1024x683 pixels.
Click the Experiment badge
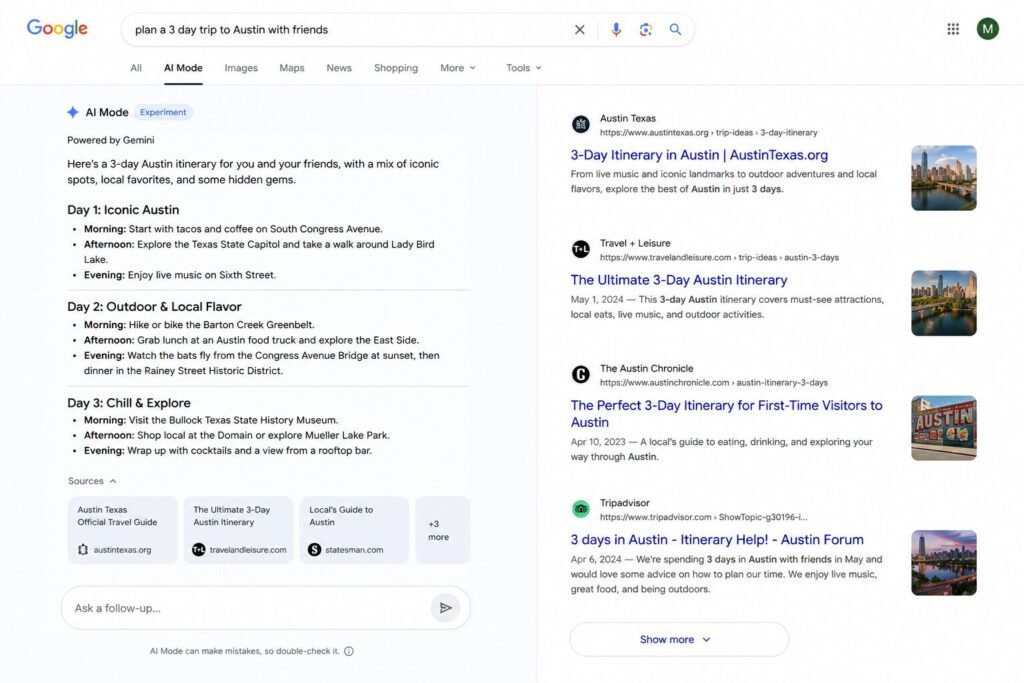(x=163, y=112)
